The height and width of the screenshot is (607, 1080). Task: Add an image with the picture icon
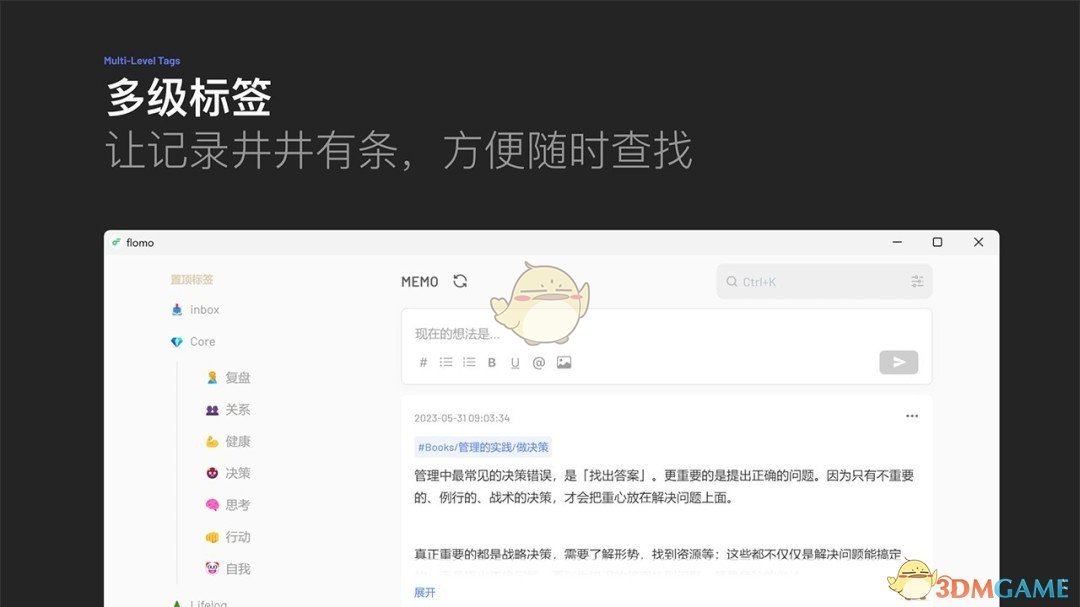pyautogui.click(x=564, y=363)
